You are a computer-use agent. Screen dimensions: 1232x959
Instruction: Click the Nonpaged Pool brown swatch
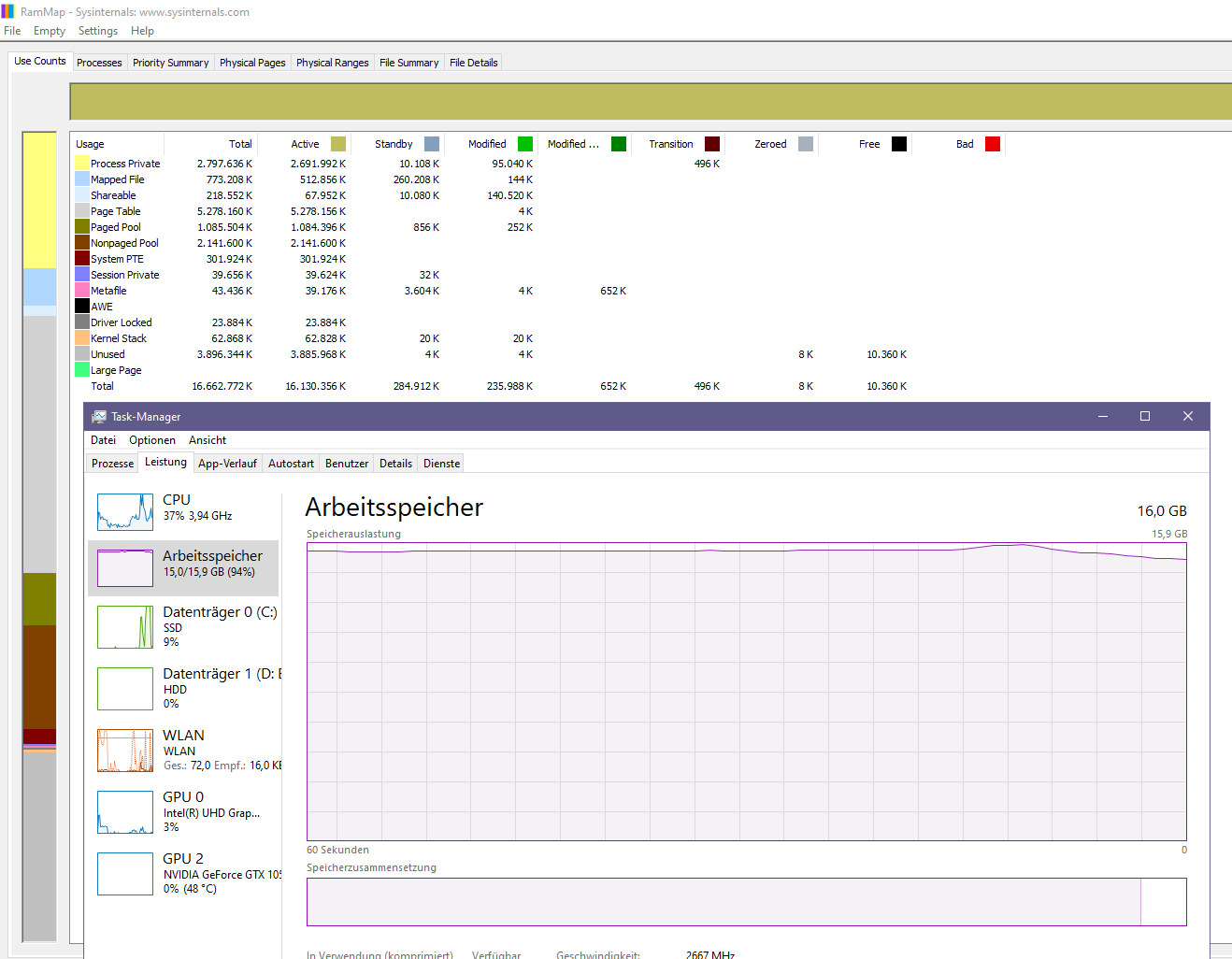[x=82, y=243]
